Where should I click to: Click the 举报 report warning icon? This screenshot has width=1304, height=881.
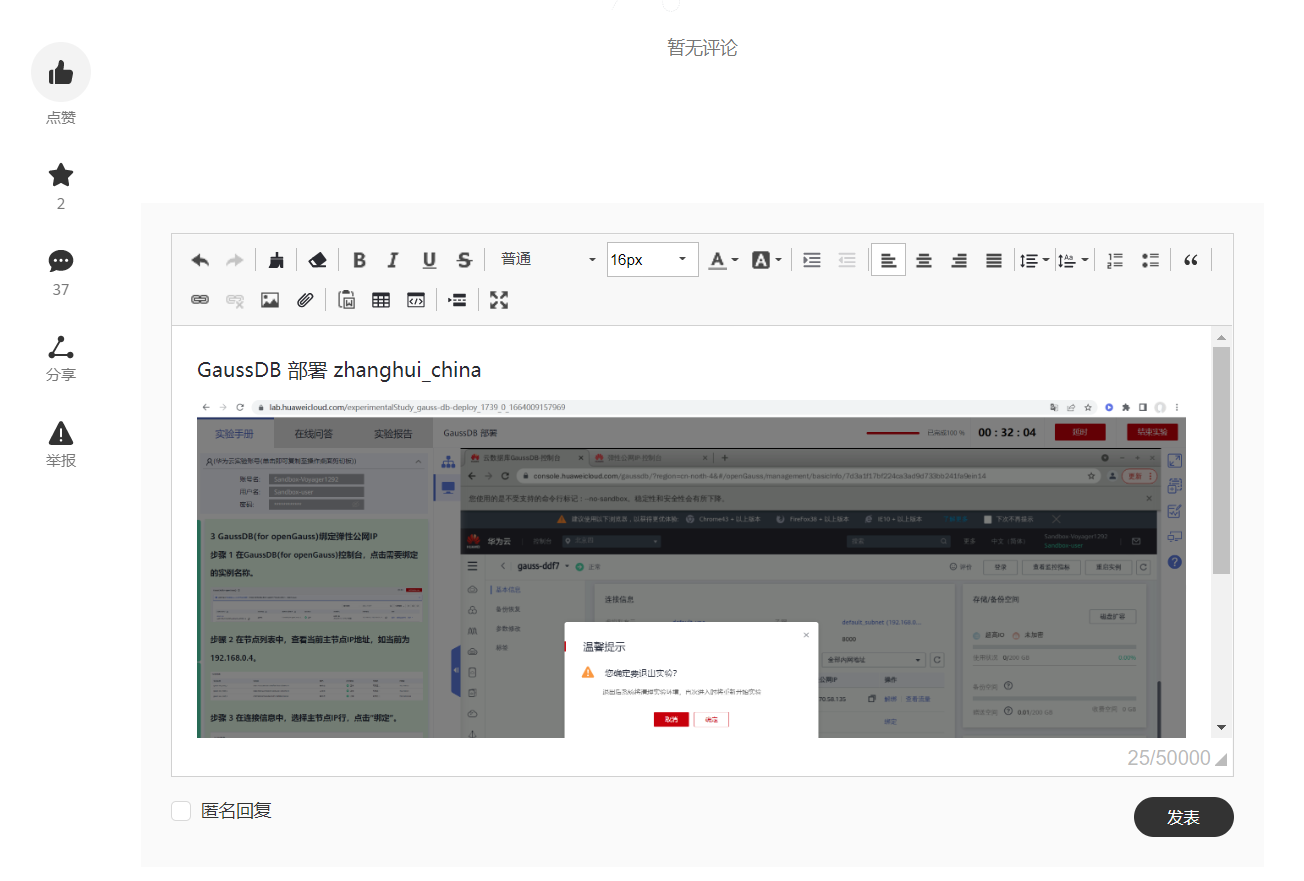[61, 433]
